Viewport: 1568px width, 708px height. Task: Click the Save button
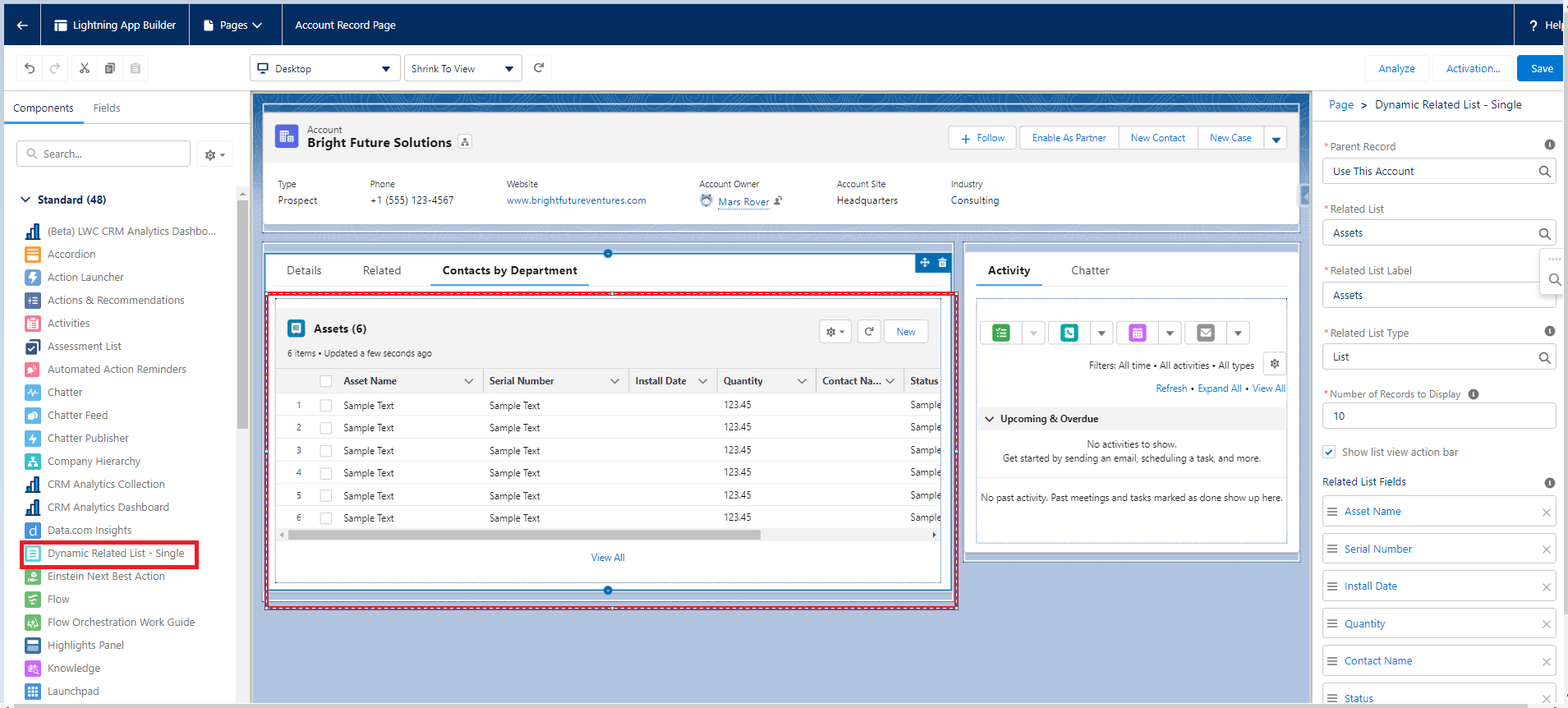(x=1542, y=68)
